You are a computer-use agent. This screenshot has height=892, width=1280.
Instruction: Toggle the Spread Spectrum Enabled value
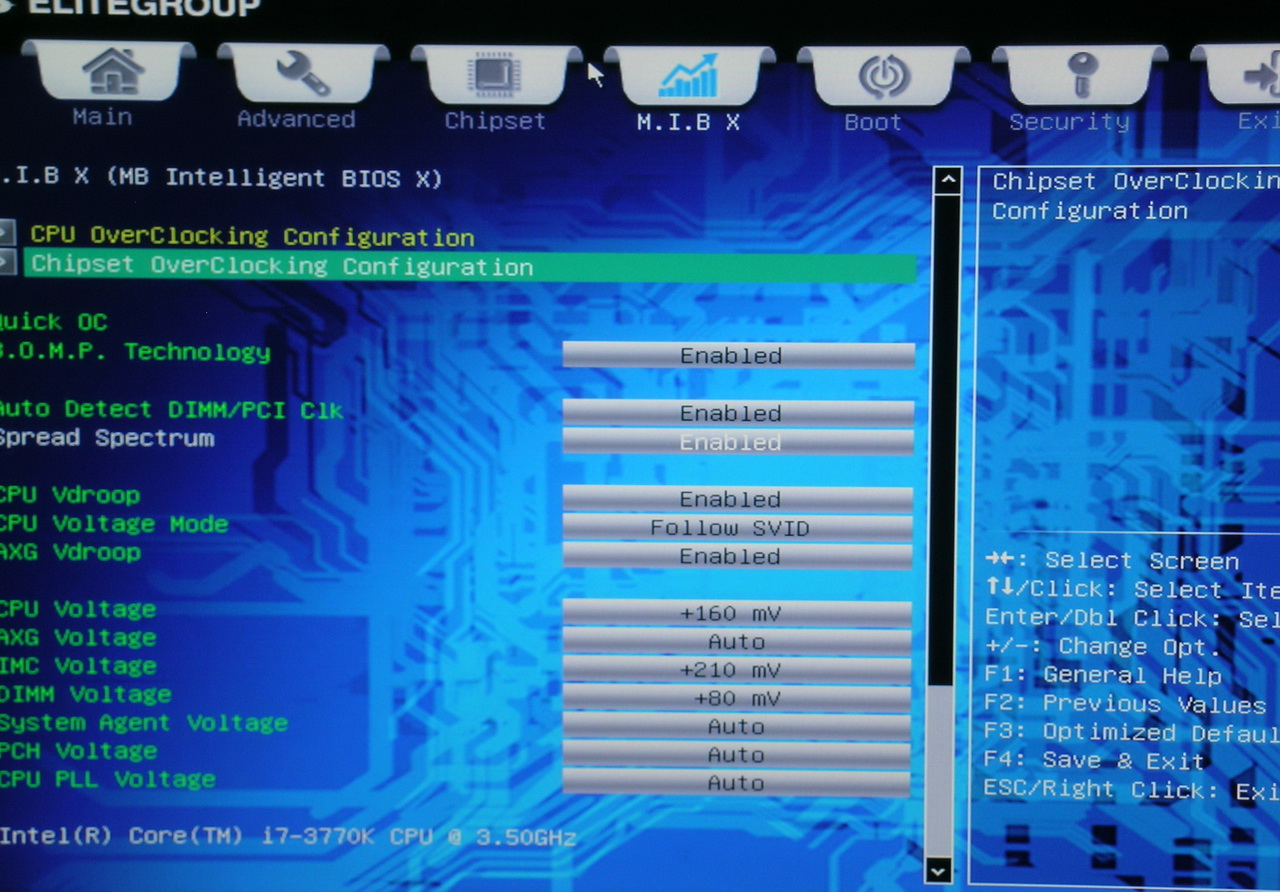(738, 442)
